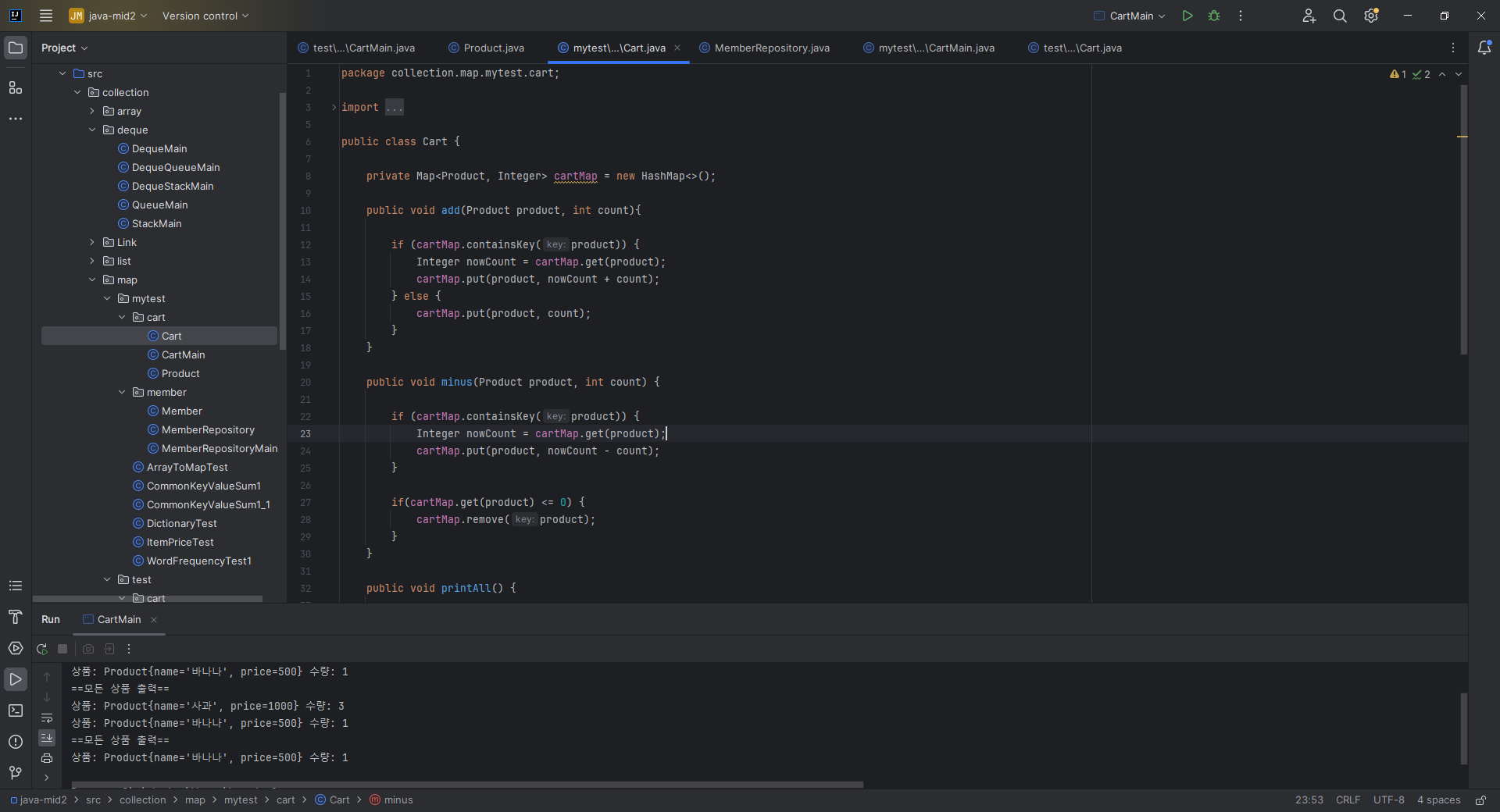Open CartMain run configuration dropdown
The image size is (1500, 812).
tap(1130, 16)
